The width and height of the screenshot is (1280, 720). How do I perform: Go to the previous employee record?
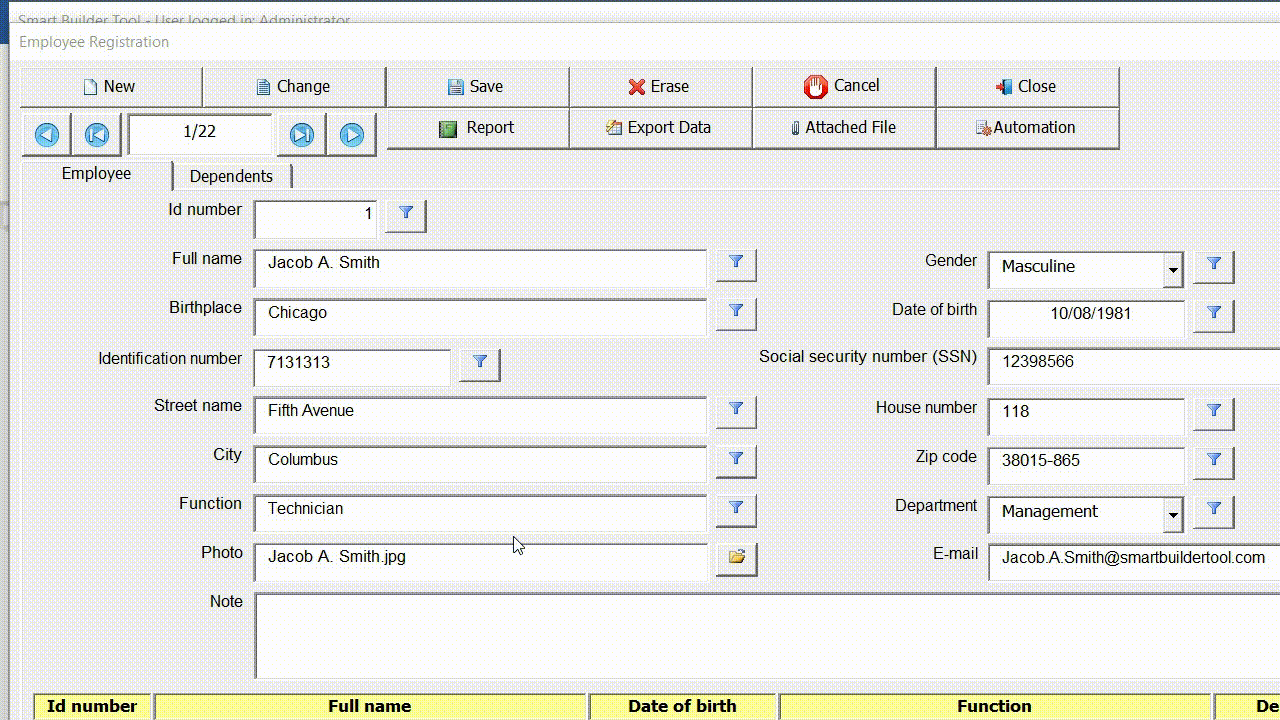(x=45, y=133)
